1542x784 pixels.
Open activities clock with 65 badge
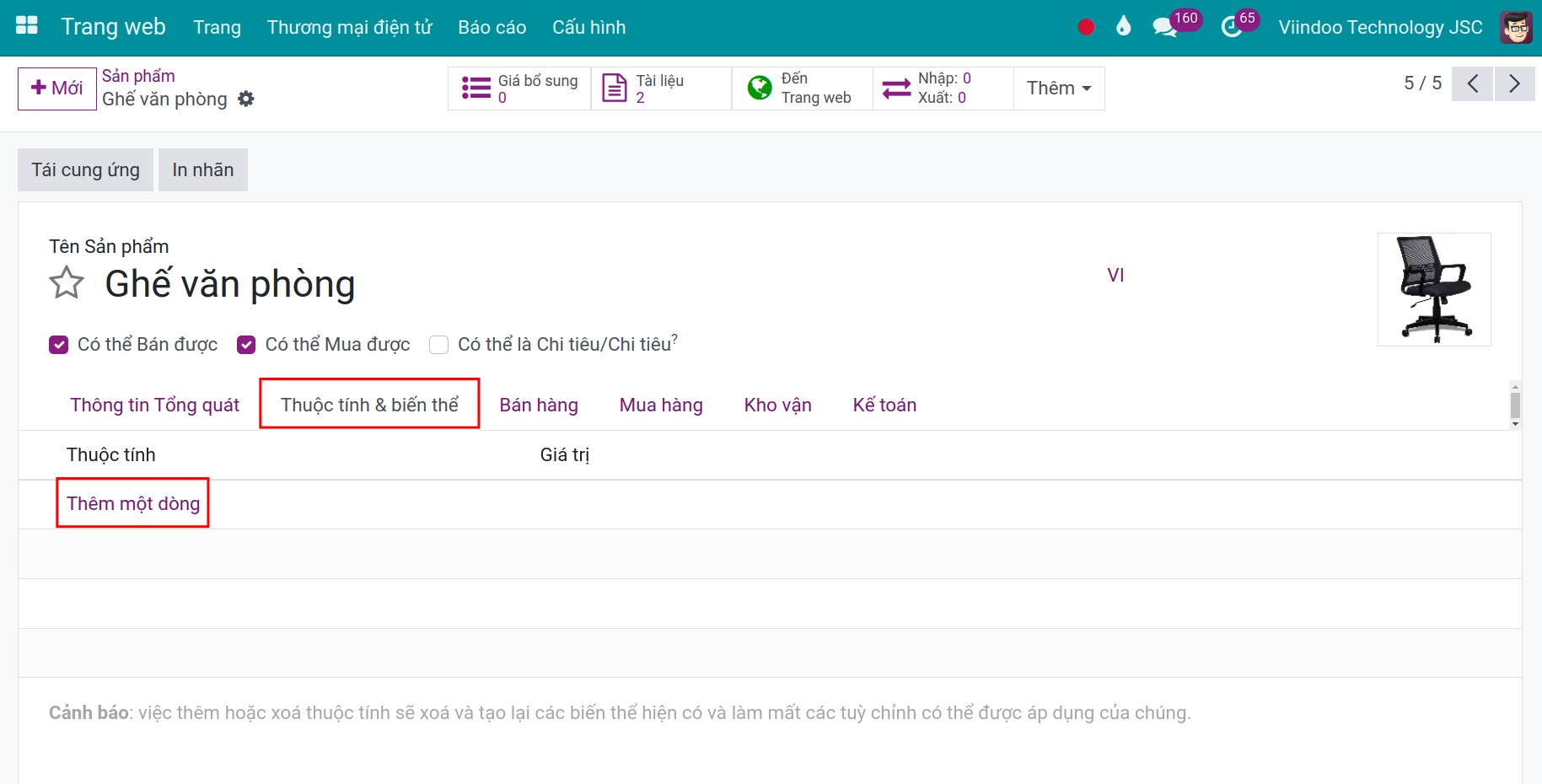coord(1232,27)
